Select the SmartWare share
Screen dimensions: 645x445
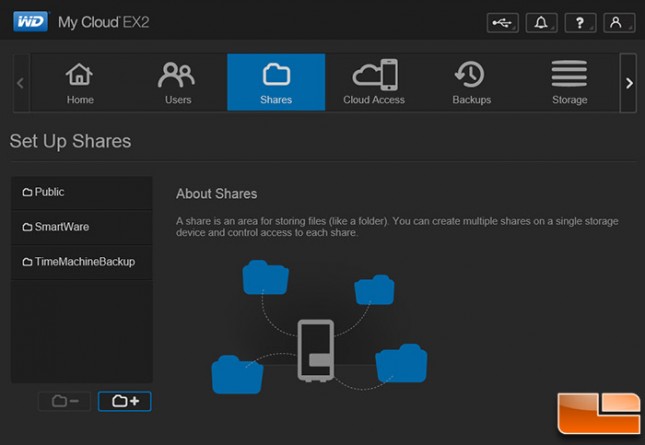[82, 227]
